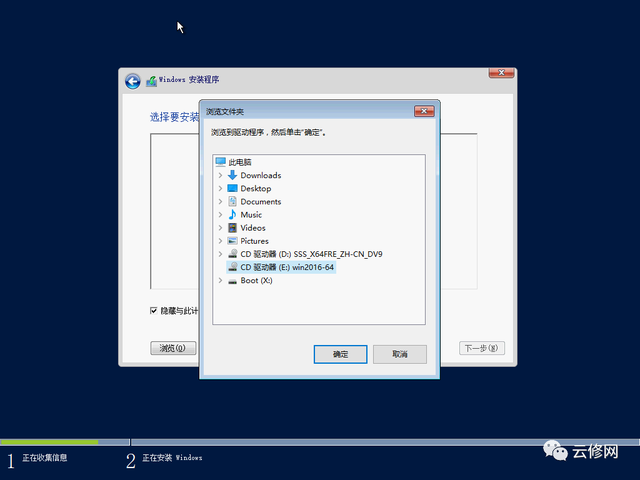The width and height of the screenshot is (640, 480).
Task: Expand CD drive D: SSS_X64FRE_ZH-CN_DV9
Action: [220, 254]
